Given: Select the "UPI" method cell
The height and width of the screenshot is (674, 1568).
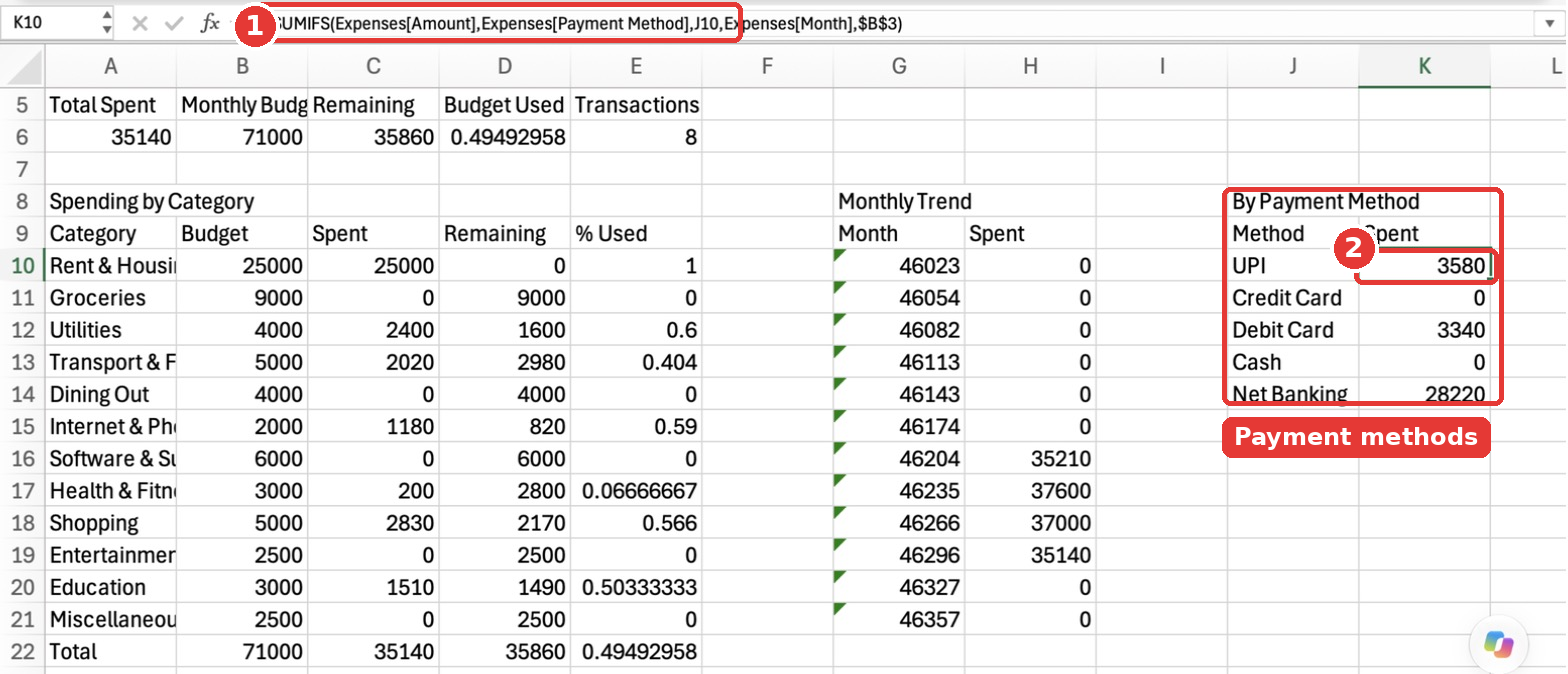Looking at the screenshot, I should [1293, 266].
